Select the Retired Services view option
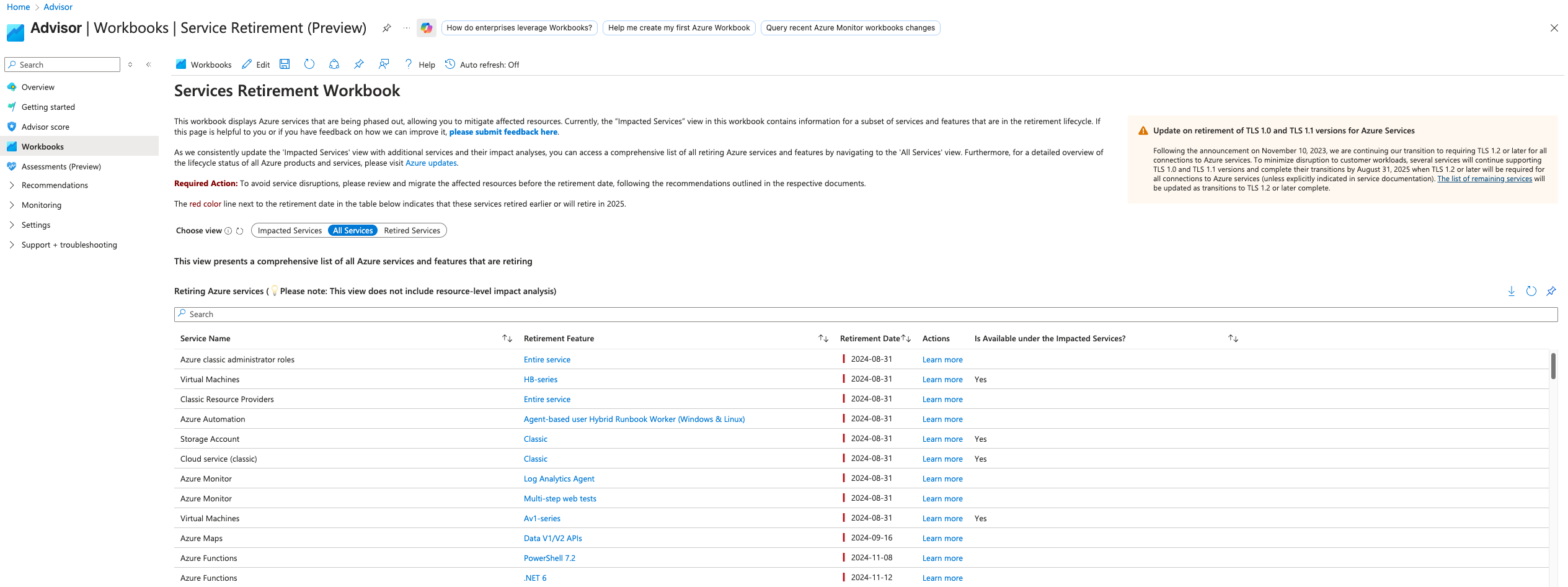 coord(412,231)
